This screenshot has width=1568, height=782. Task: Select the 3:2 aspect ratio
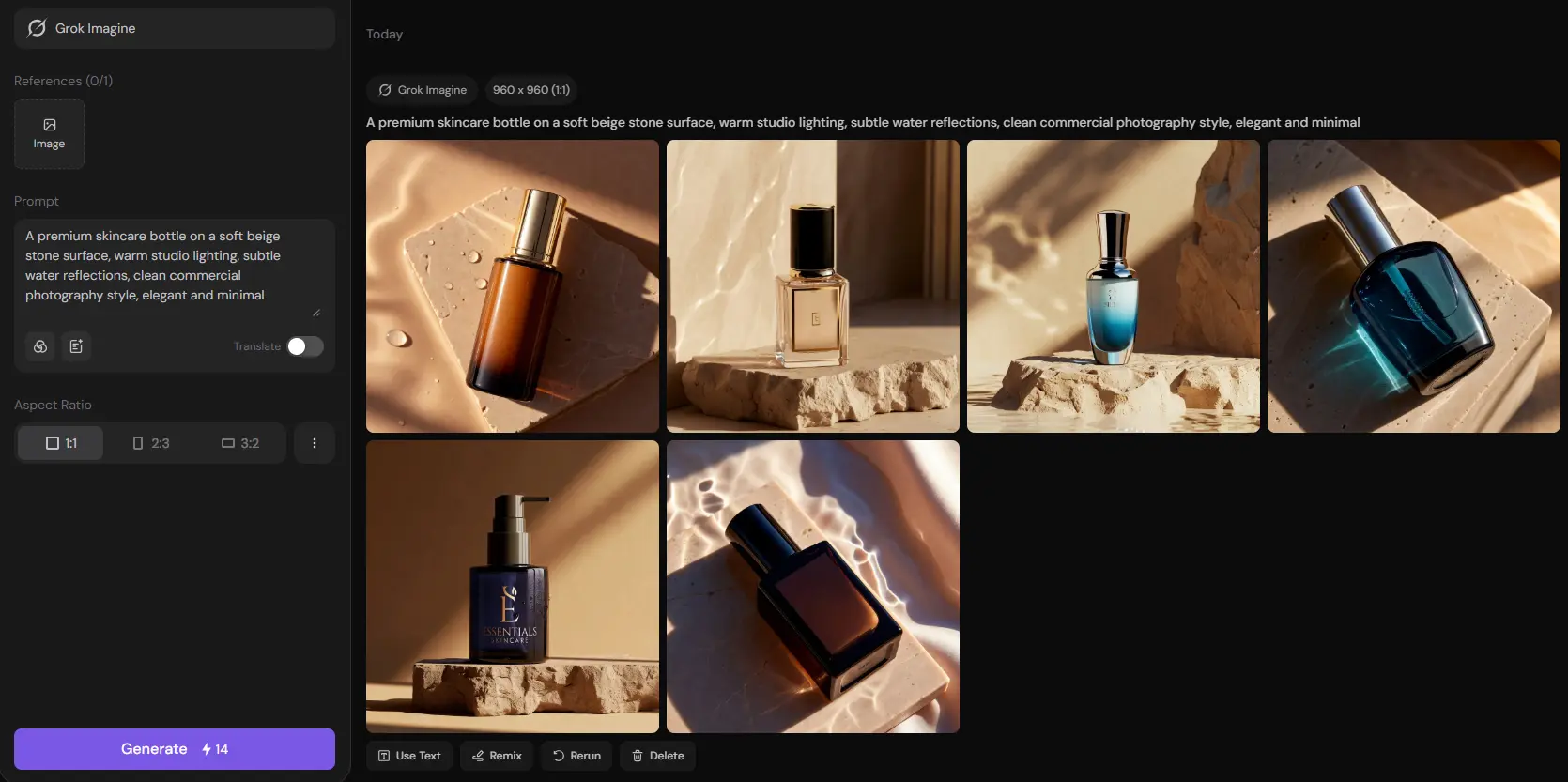[x=240, y=443]
